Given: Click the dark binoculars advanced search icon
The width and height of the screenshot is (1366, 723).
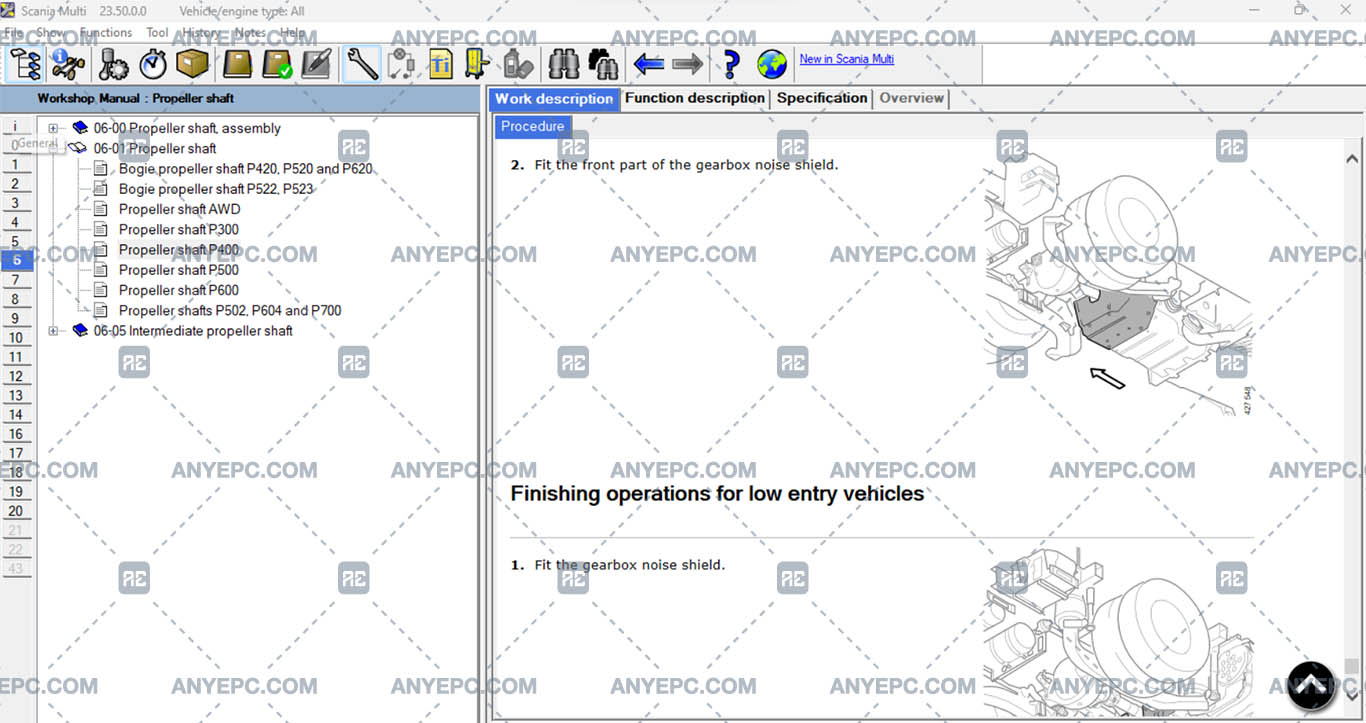Looking at the screenshot, I should point(603,64).
